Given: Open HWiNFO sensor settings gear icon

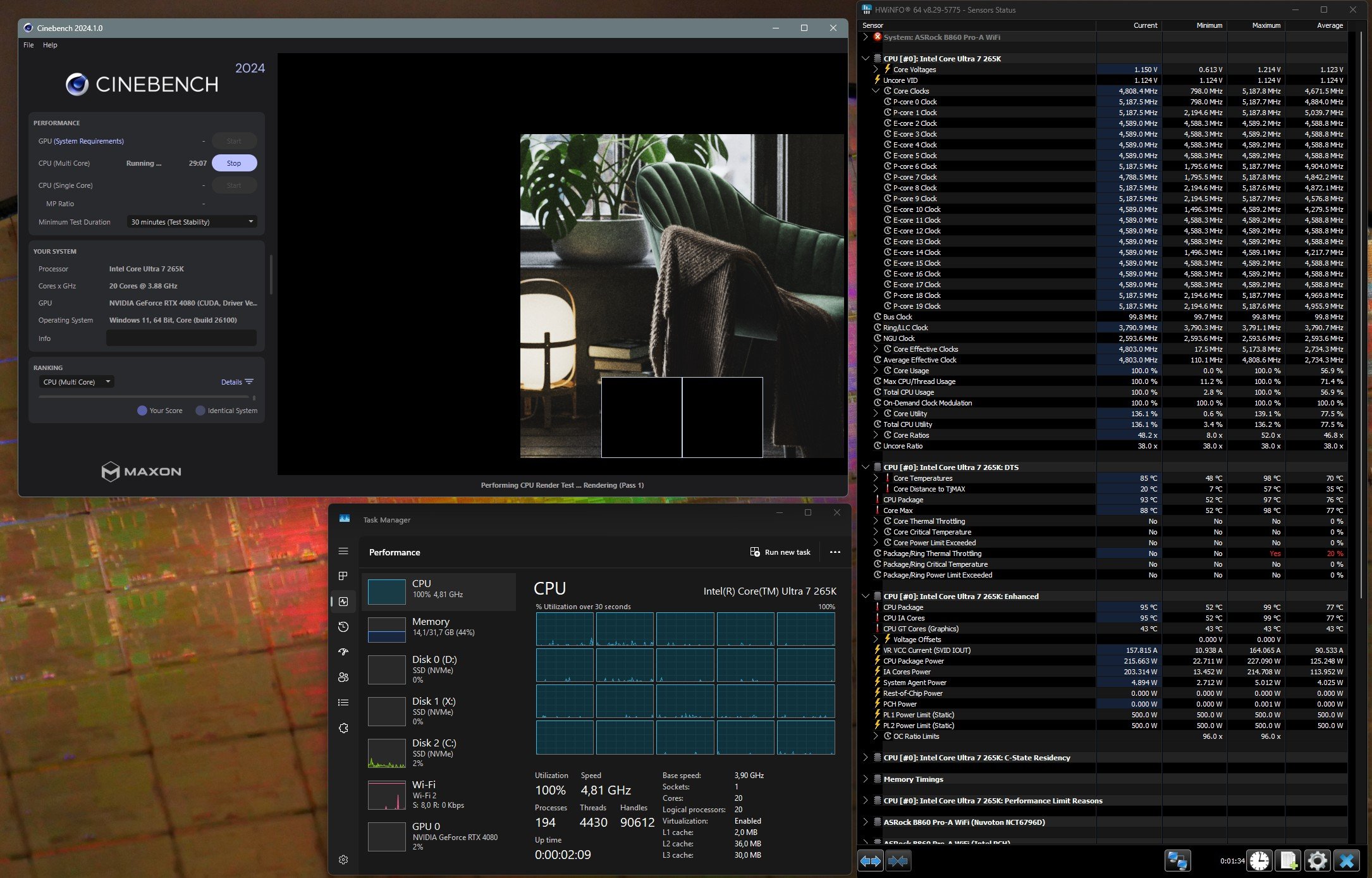Looking at the screenshot, I should 1318,861.
